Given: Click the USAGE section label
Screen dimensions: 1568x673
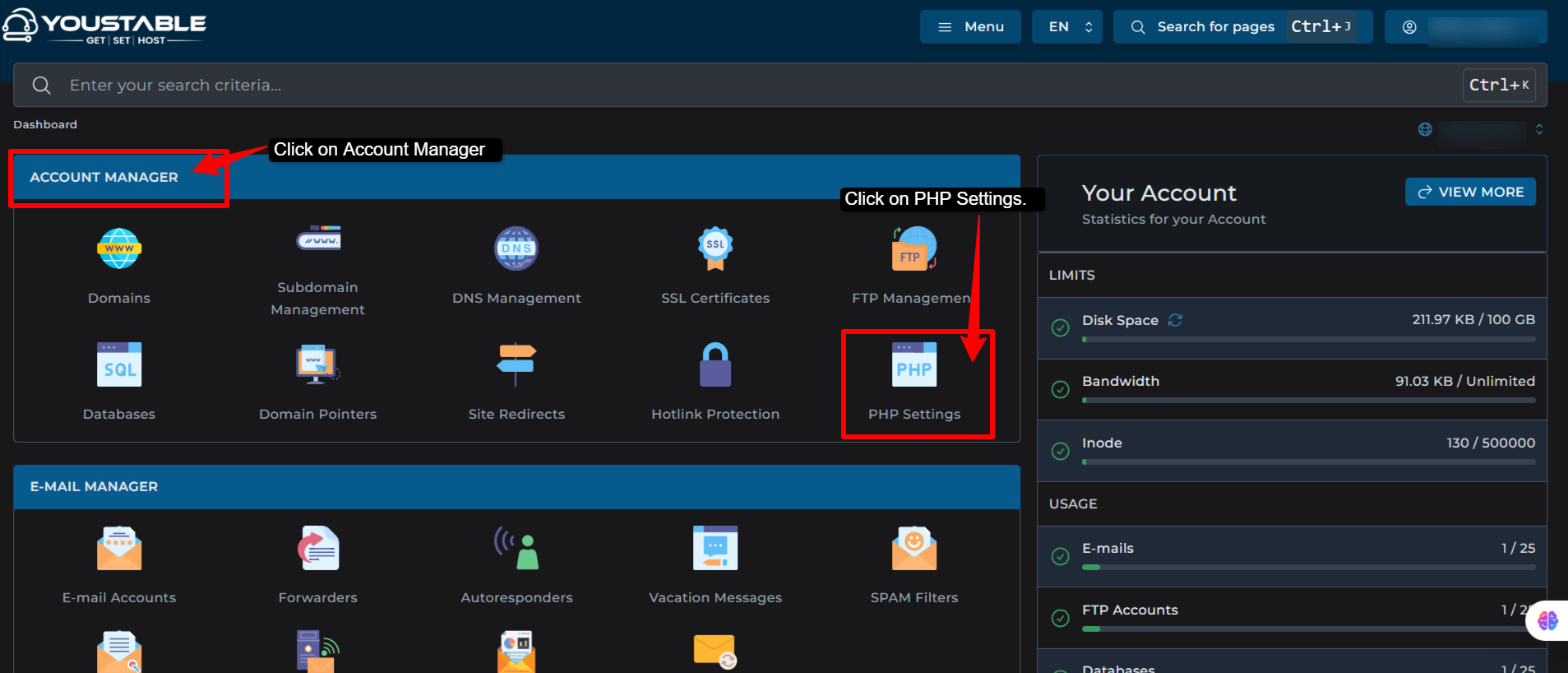Looking at the screenshot, I should [x=1073, y=504].
